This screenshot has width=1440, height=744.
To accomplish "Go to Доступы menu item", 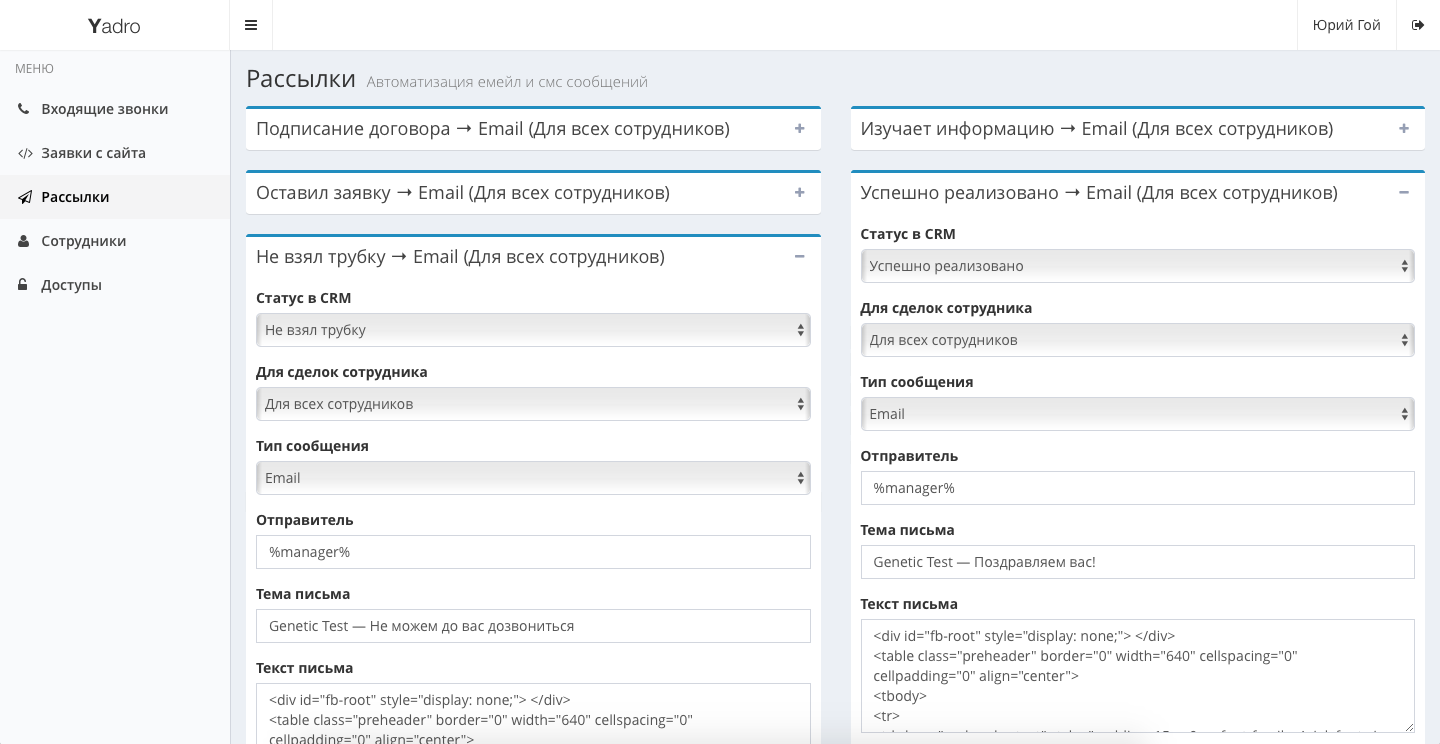I will [x=115, y=285].
